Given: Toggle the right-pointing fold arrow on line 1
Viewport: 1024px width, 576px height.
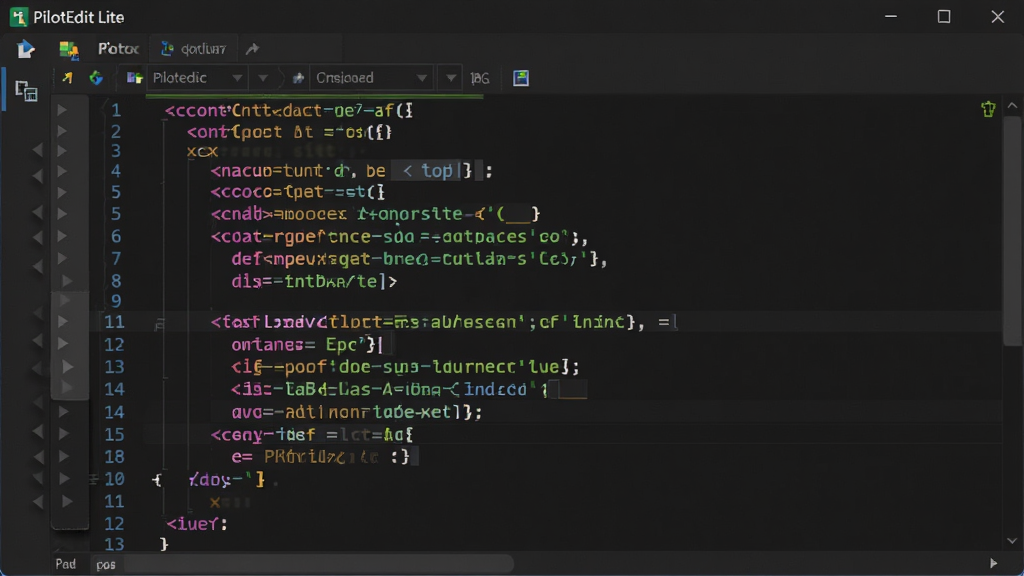Looking at the screenshot, I should [x=63, y=110].
